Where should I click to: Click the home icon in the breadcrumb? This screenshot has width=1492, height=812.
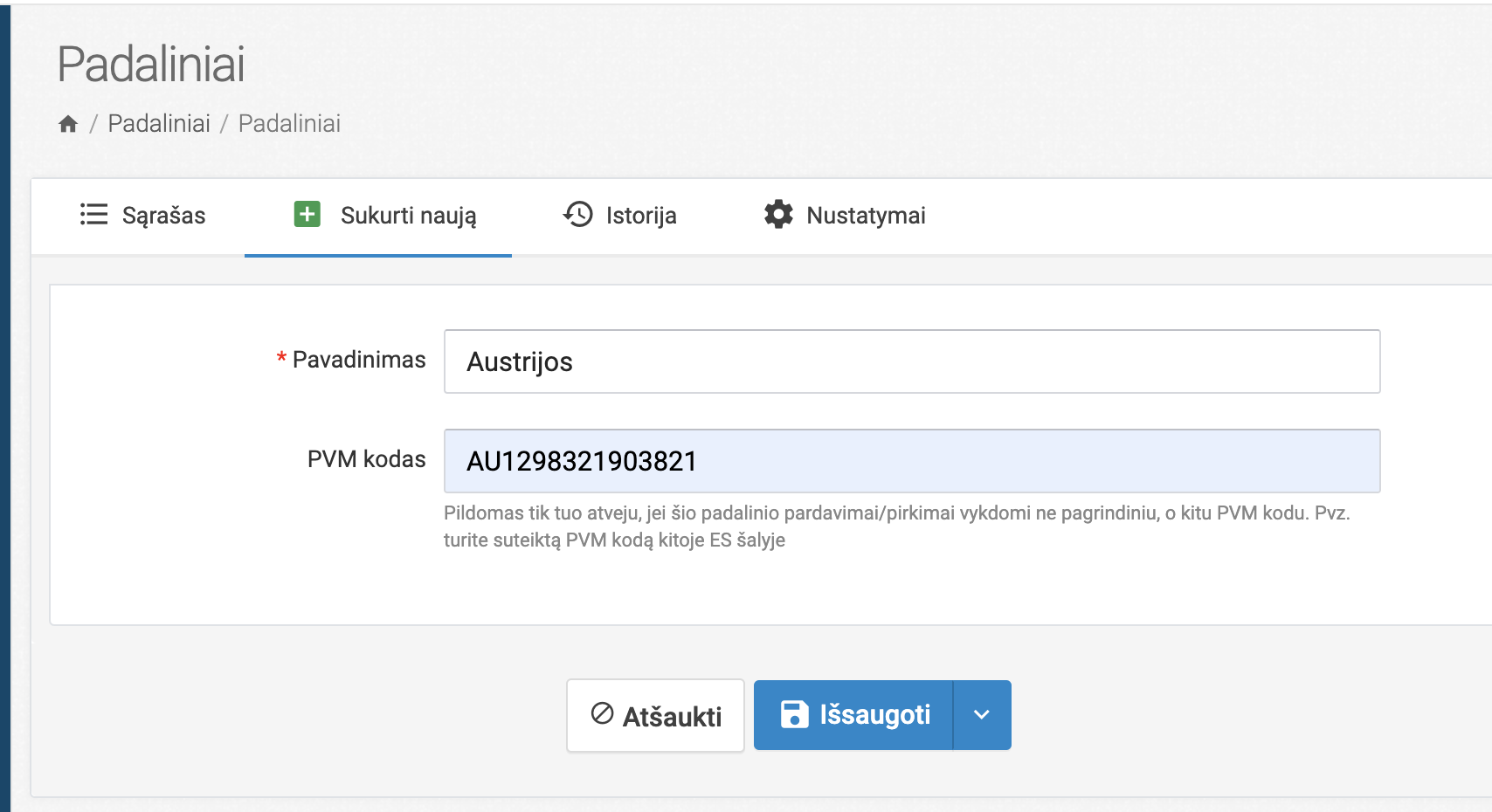68,124
